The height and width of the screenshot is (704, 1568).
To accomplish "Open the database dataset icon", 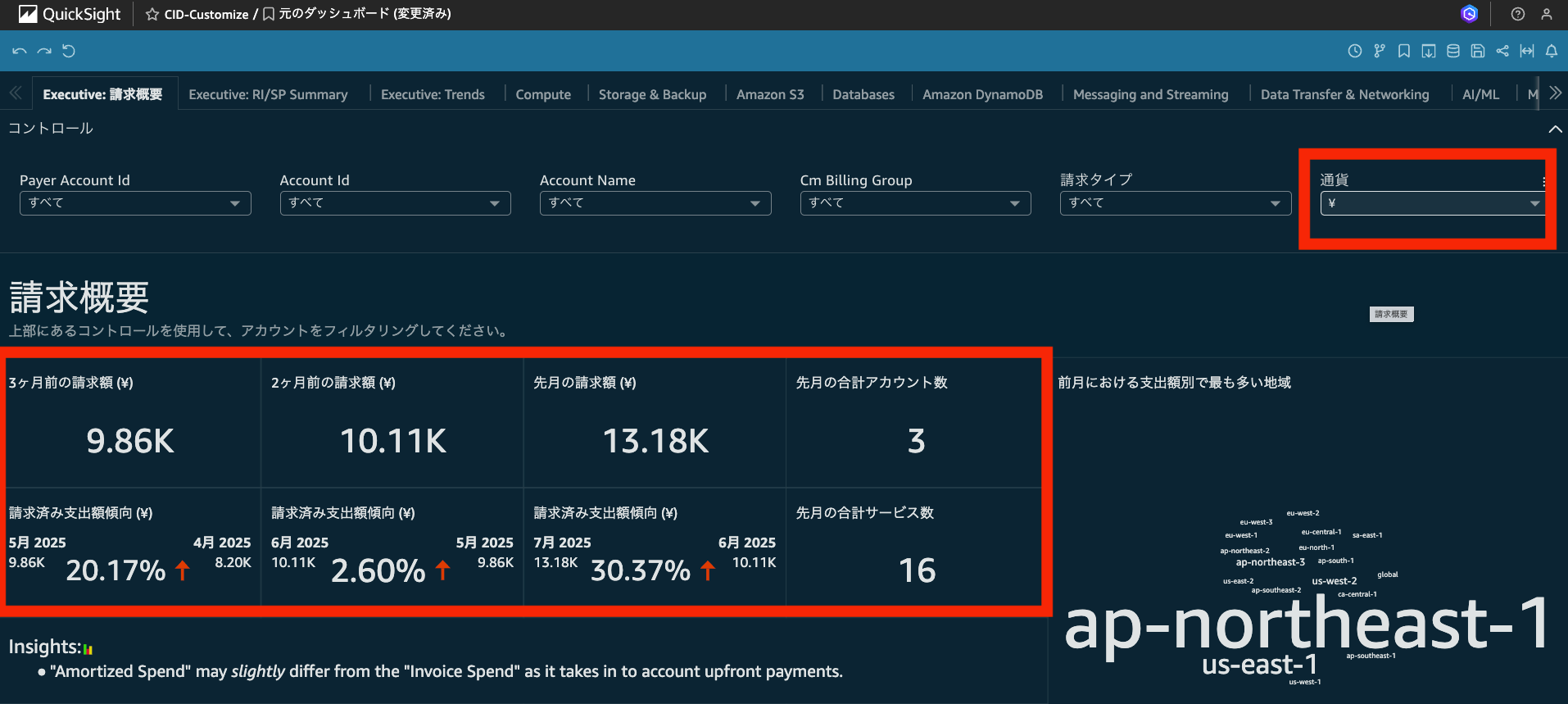I will point(1453,51).
